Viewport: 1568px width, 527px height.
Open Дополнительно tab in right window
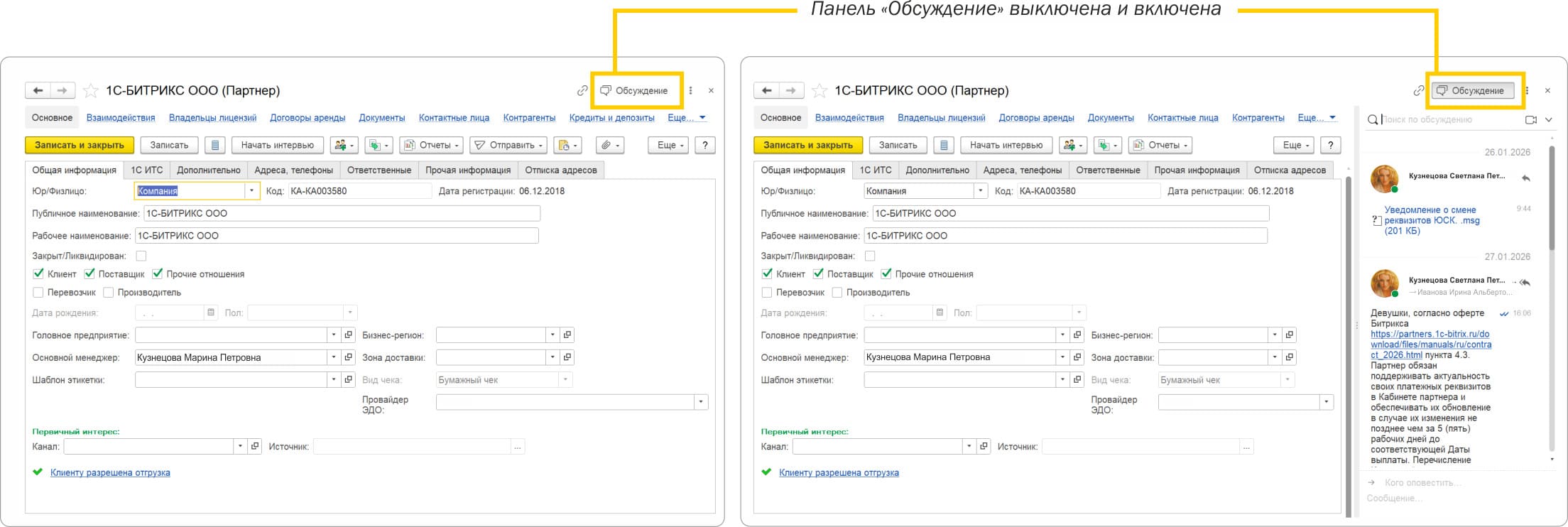[x=937, y=170]
